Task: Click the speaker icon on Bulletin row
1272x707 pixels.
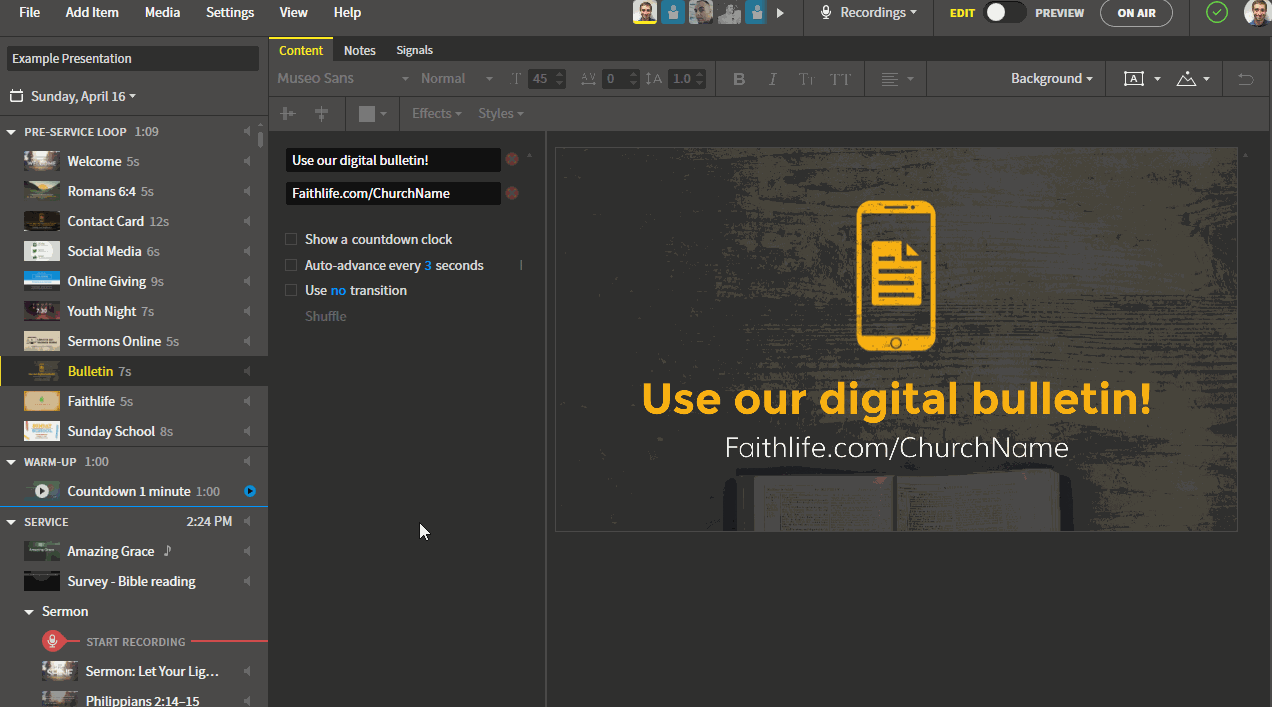Action: click(x=247, y=371)
